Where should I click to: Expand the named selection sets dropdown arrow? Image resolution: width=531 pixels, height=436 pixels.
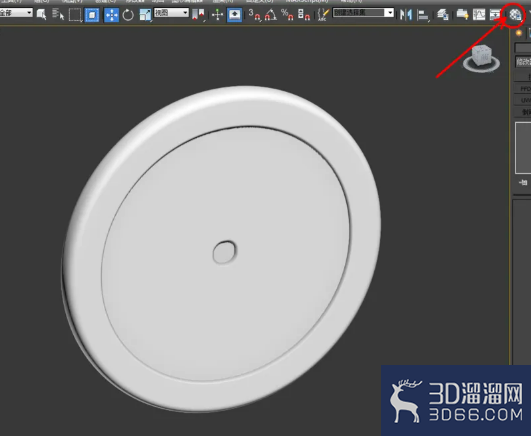coord(390,13)
